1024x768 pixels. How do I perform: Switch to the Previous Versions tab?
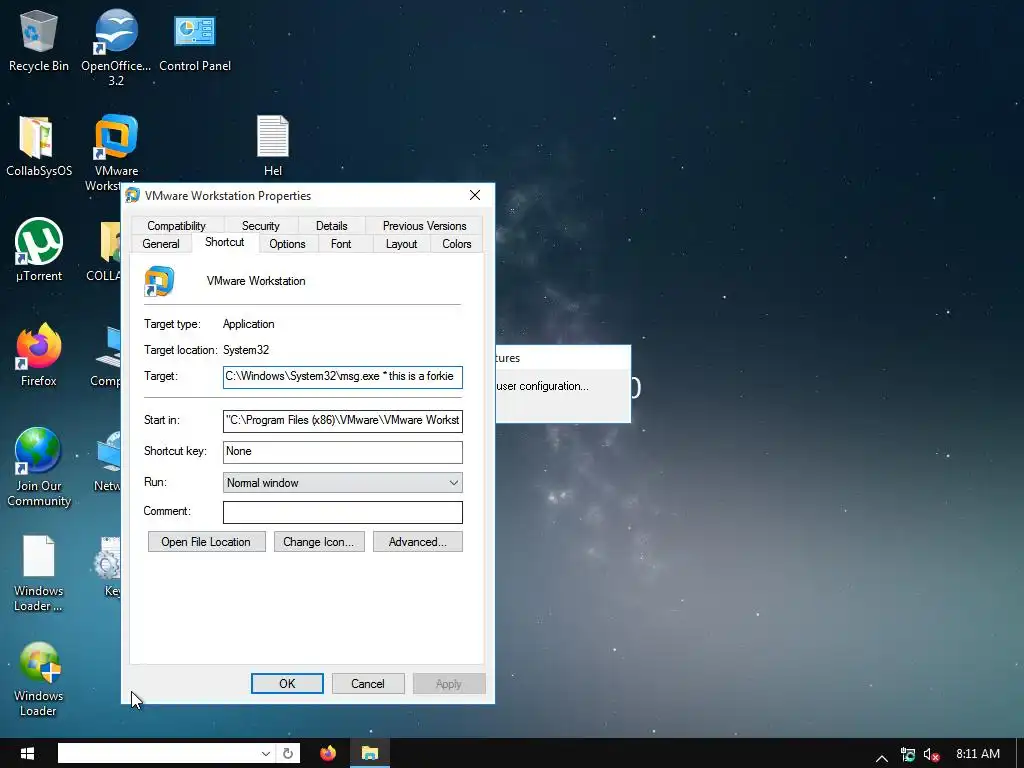(424, 225)
